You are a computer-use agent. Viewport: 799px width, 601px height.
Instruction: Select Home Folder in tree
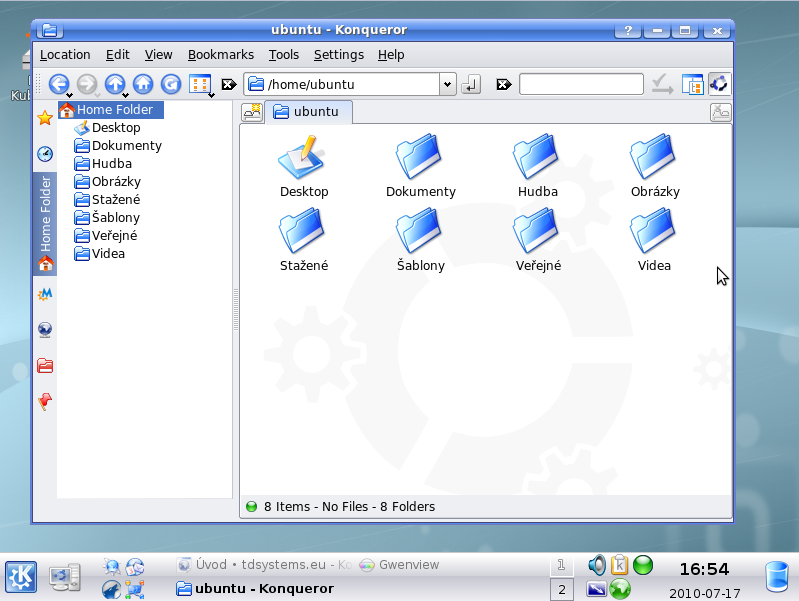tap(111, 110)
